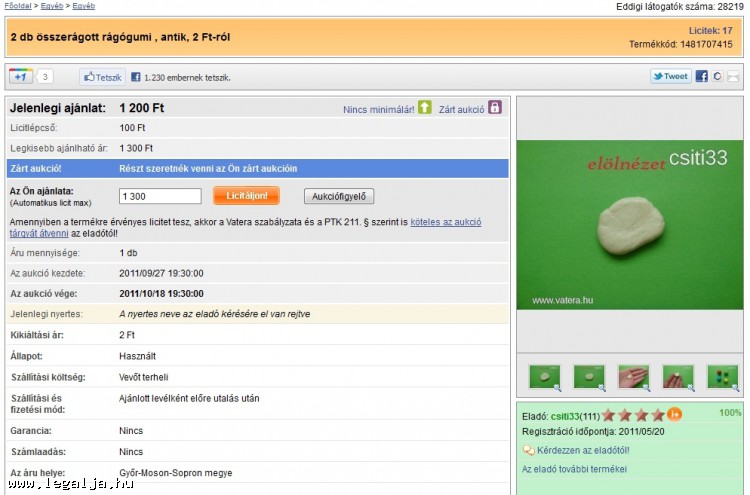The image size is (750, 495).
Task: Click the Facebook share icon beside Tweet
Action: [x=701, y=76]
